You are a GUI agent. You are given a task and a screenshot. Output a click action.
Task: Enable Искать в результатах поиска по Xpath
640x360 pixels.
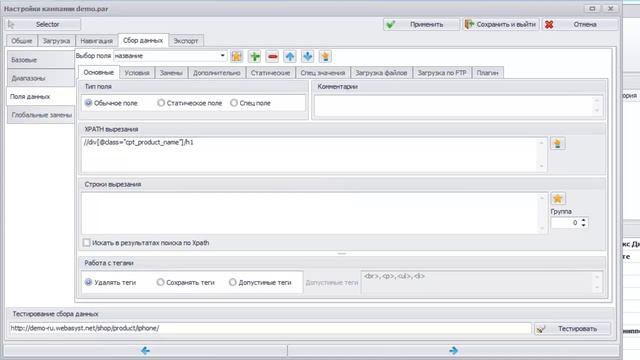(87, 243)
